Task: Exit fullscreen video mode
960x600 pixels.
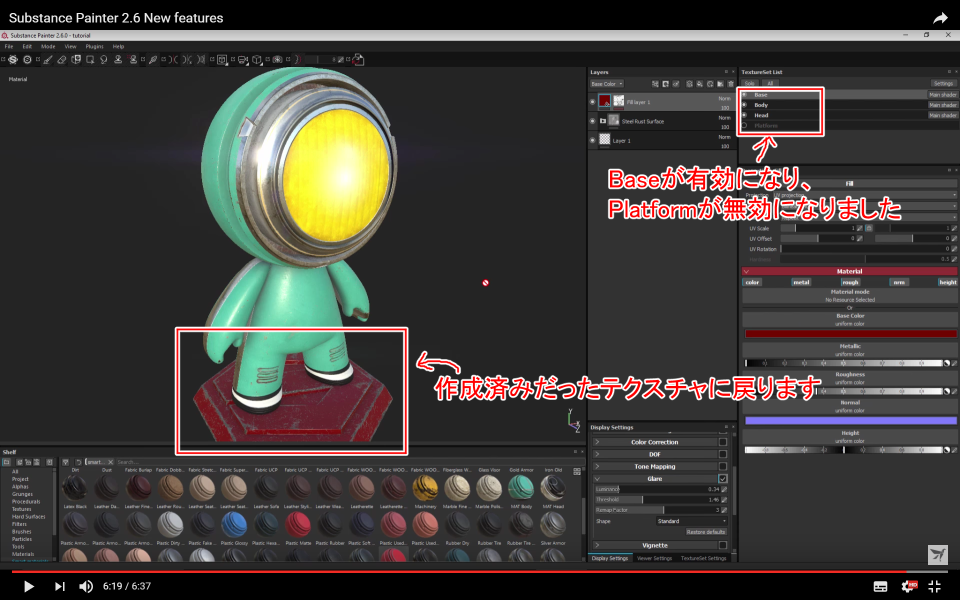Action: pos(934,586)
